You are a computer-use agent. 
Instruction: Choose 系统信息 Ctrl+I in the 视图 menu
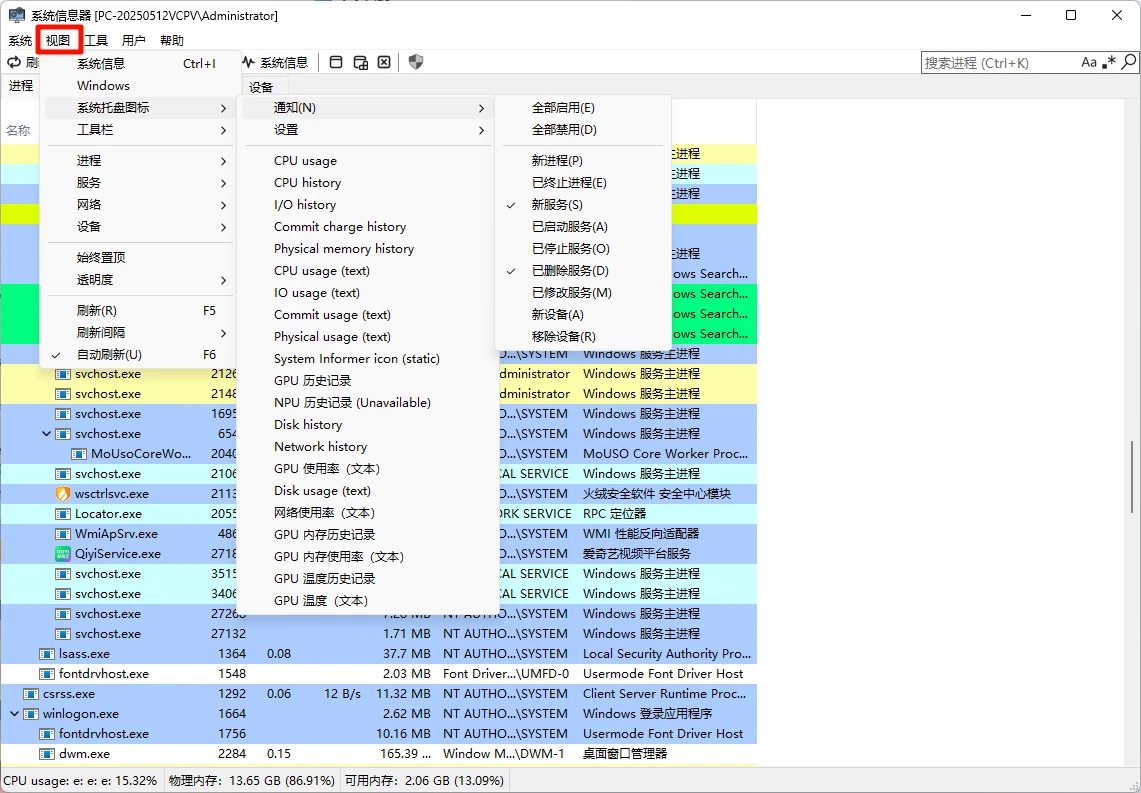[140, 64]
